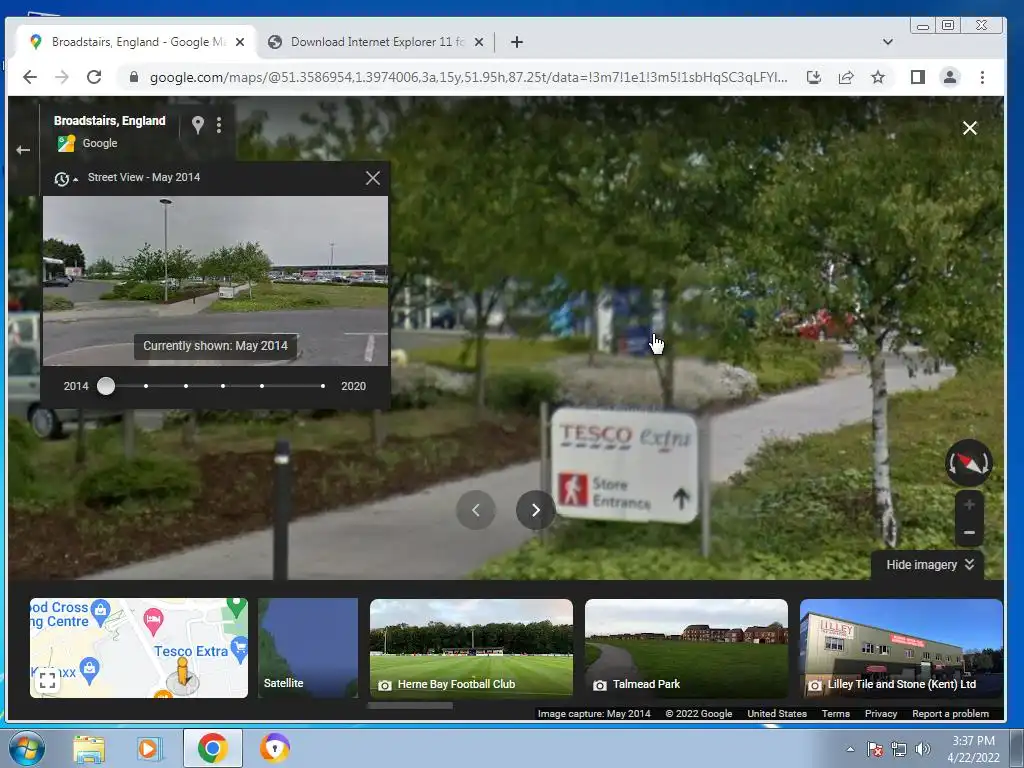Open Chrome side panel
Viewport: 1024px width, 768px height.
point(918,77)
